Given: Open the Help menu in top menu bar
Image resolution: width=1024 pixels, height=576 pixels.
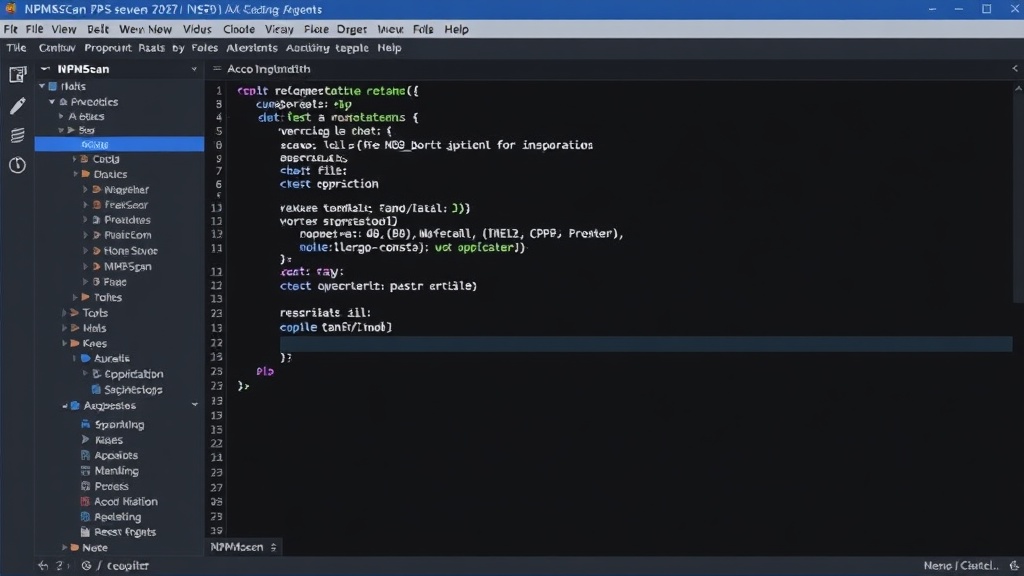Looking at the screenshot, I should pyautogui.click(x=456, y=29).
